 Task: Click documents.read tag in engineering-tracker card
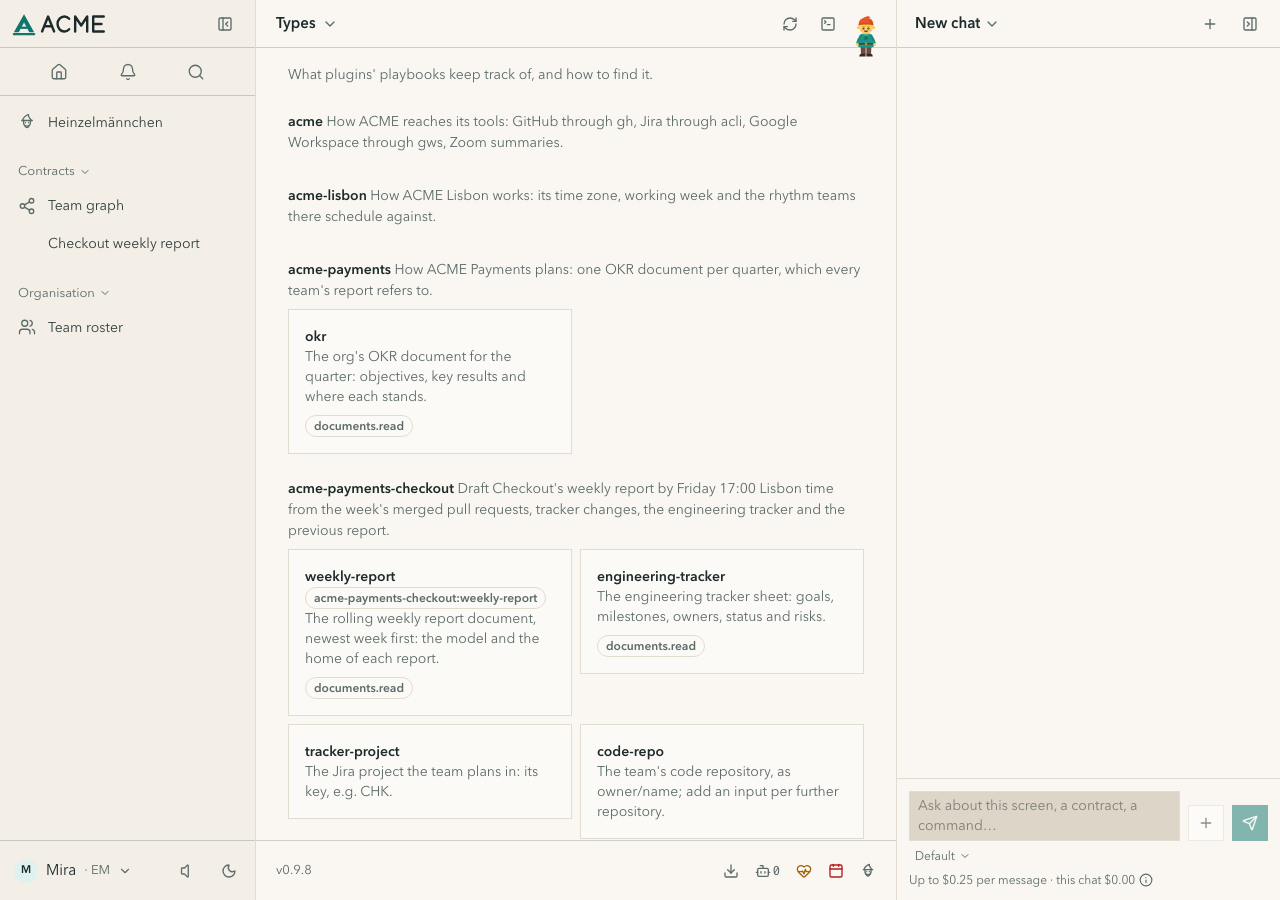coord(651,646)
